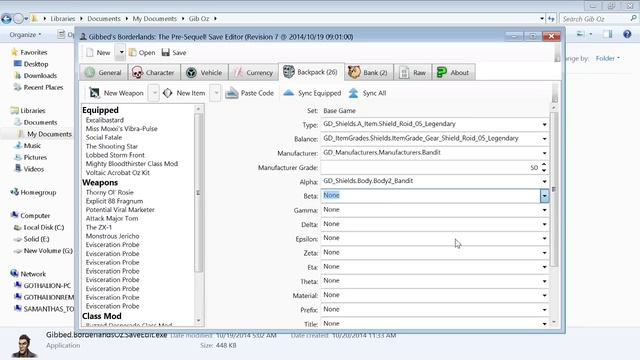Viewport: 640px width, 360px height.
Task: Open the New button dropdown arrow
Action: pyautogui.click(x=121, y=53)
